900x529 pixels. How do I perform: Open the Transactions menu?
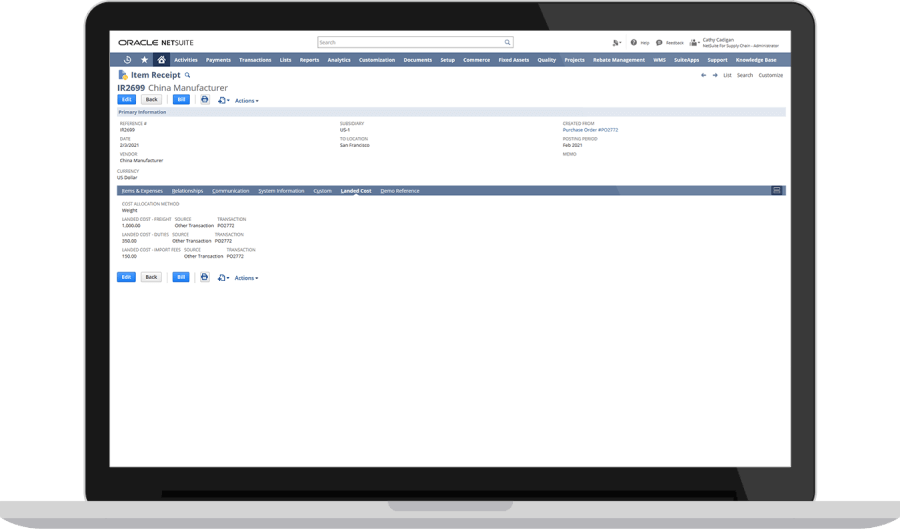(x=255, y=60)
